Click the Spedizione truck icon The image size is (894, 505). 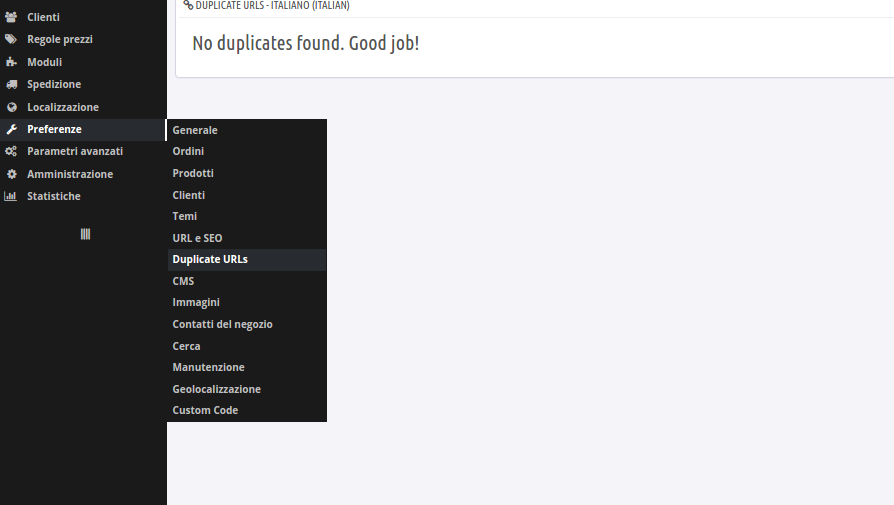pyautogui.click(x=11, y=84)
